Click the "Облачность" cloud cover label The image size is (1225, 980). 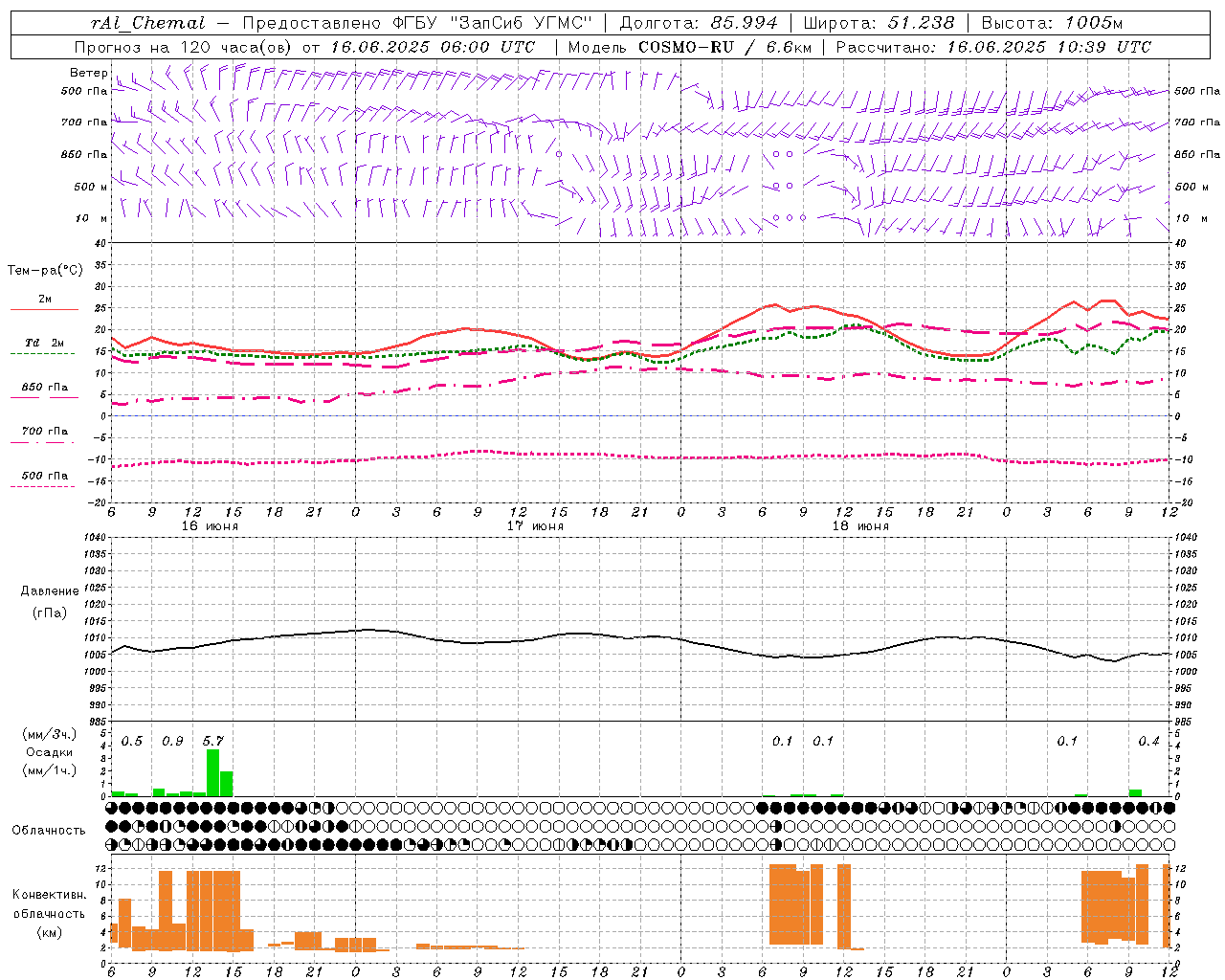49,830
